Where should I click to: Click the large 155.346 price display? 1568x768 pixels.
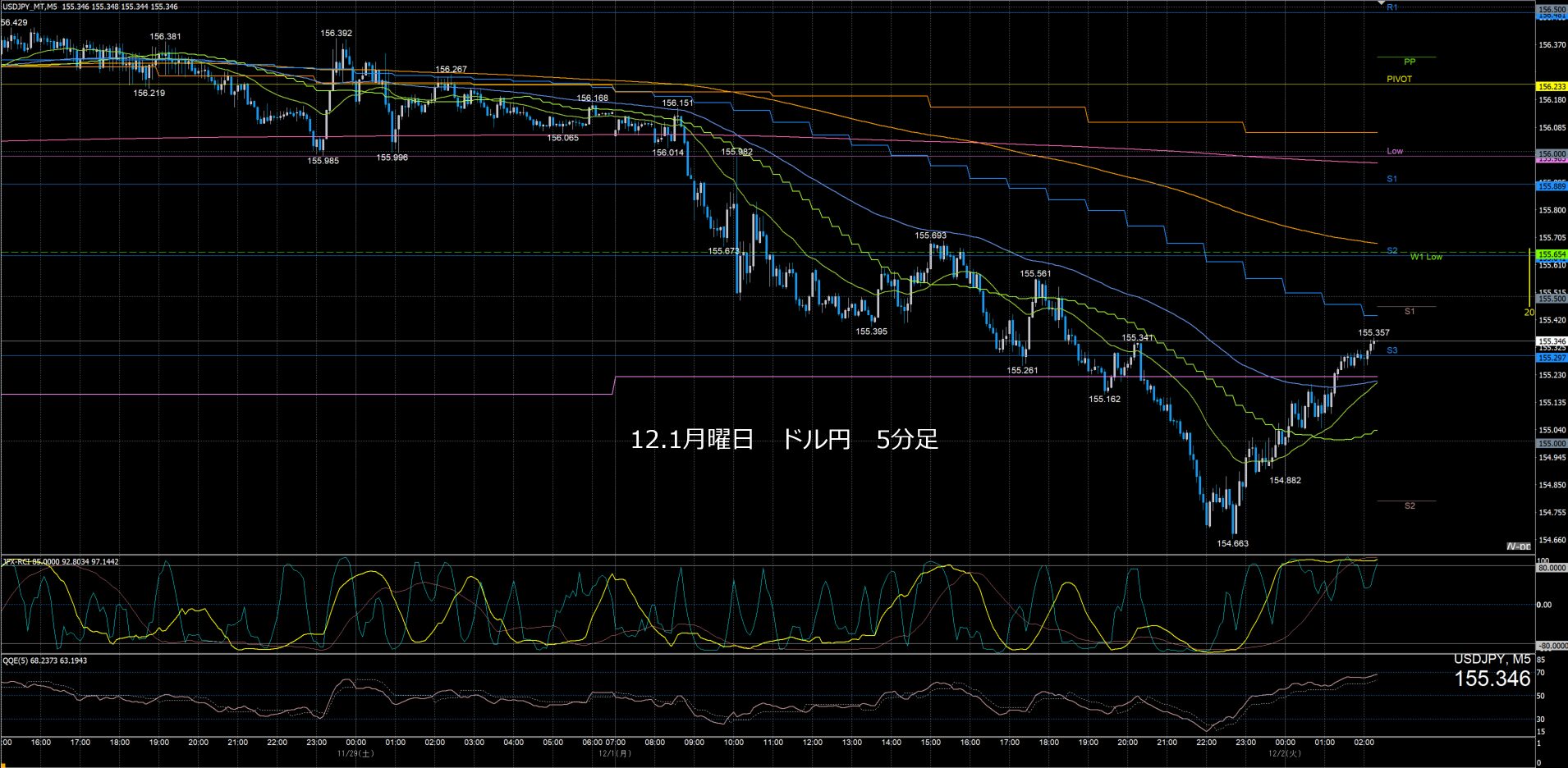click(1492, 679)
